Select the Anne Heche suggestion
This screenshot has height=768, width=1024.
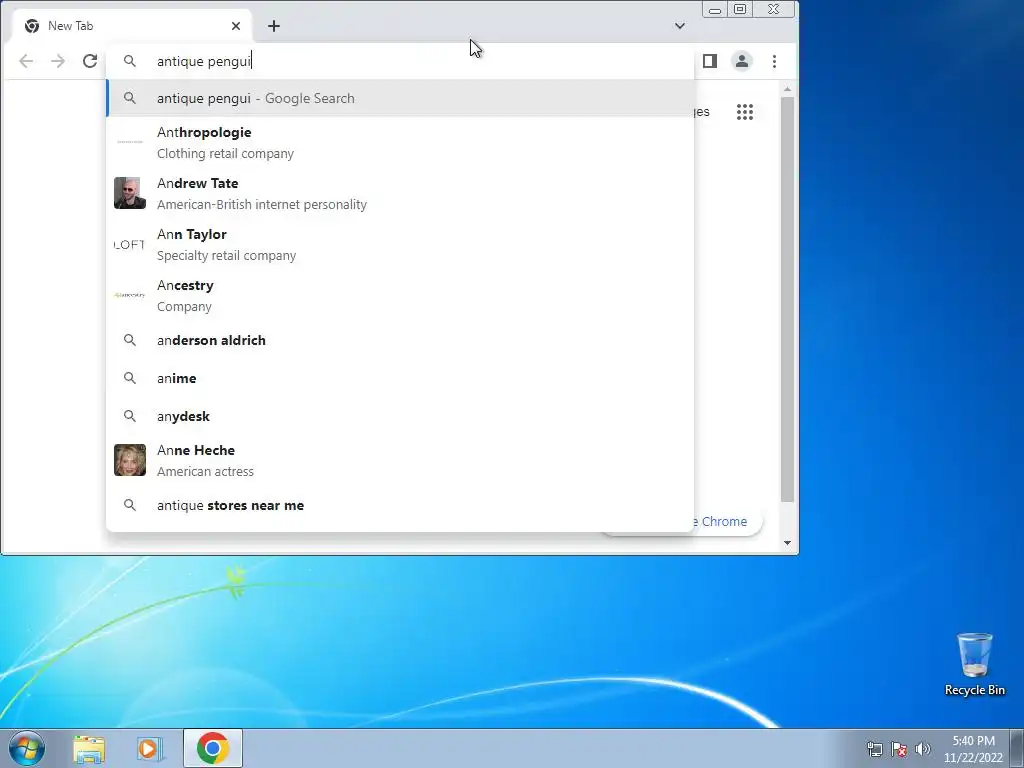click(400, 460)
